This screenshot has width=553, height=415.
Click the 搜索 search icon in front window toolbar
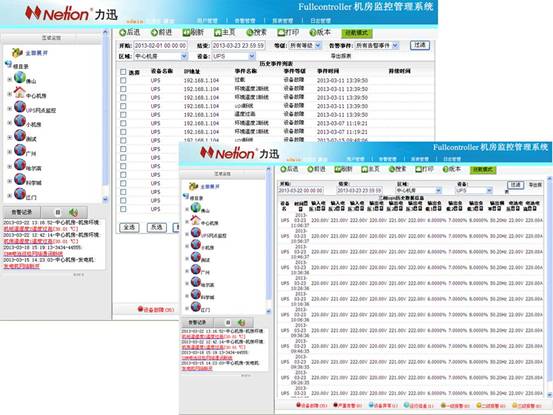coord(391,169)
